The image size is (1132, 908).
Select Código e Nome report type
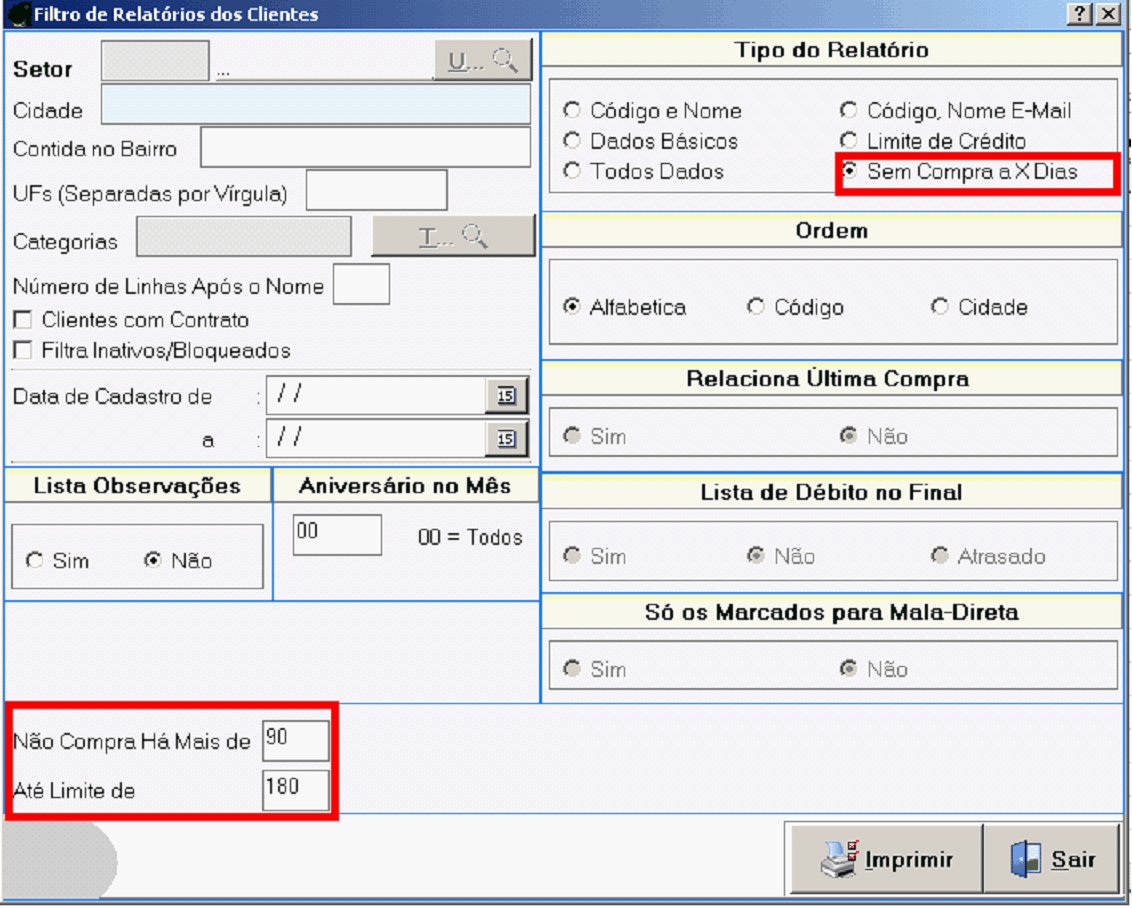(x=572, y=111)
